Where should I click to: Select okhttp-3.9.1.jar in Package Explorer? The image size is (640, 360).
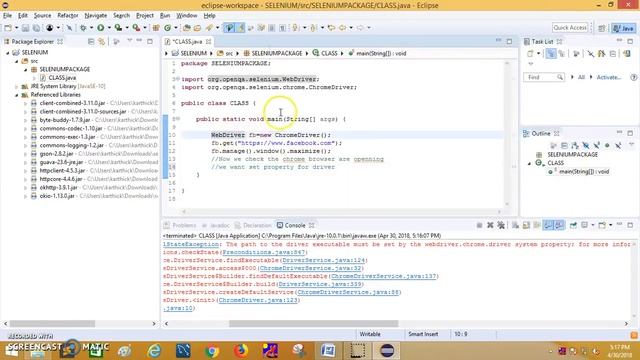[x=58, y=187]
